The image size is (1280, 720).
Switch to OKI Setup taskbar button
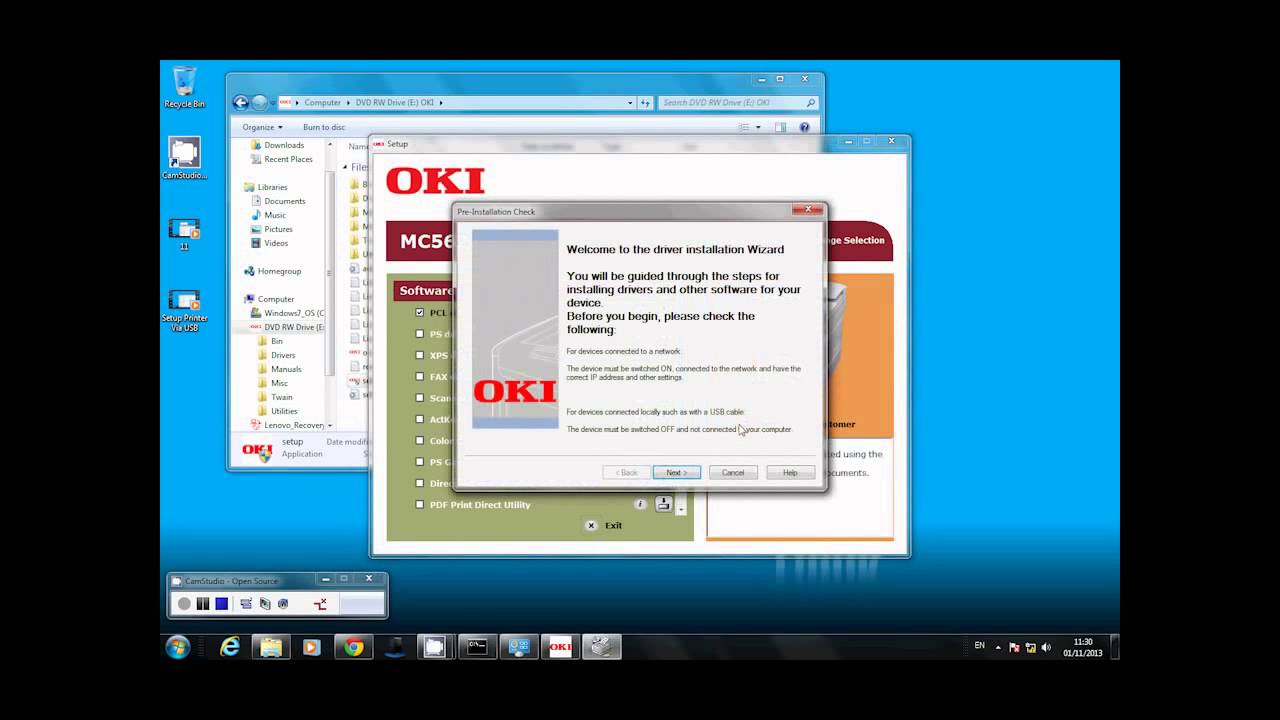click(x=560, y=647)
